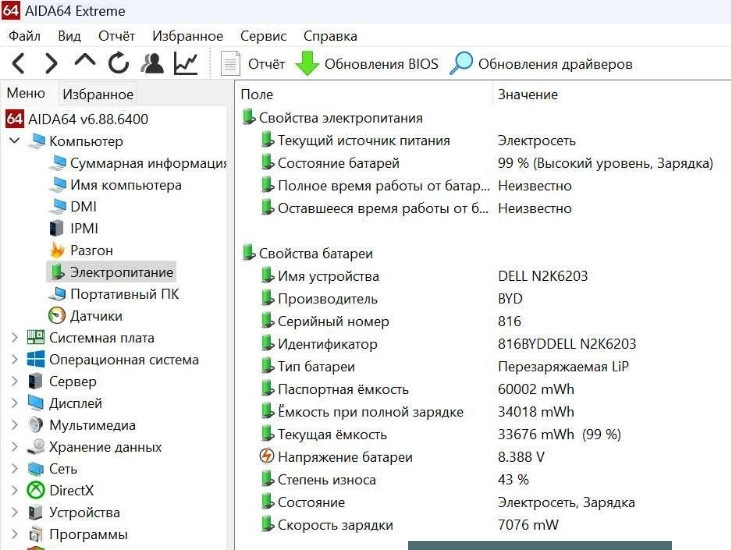Screen dimensions: 731x550
Task: Click the magnifier driver updates icon
Action: (461, 63)
